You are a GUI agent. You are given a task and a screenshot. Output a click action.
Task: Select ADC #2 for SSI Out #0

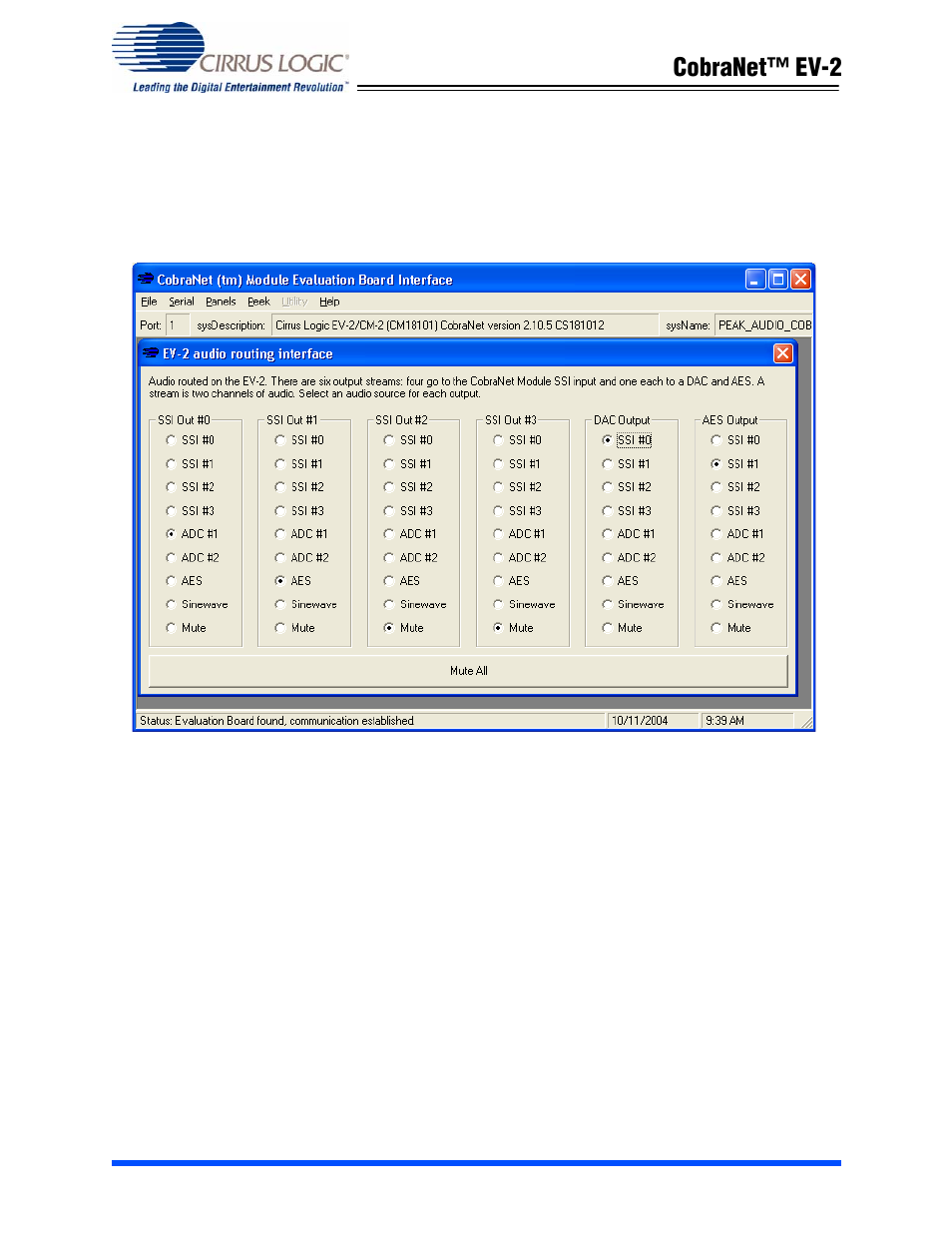[171, 558]
